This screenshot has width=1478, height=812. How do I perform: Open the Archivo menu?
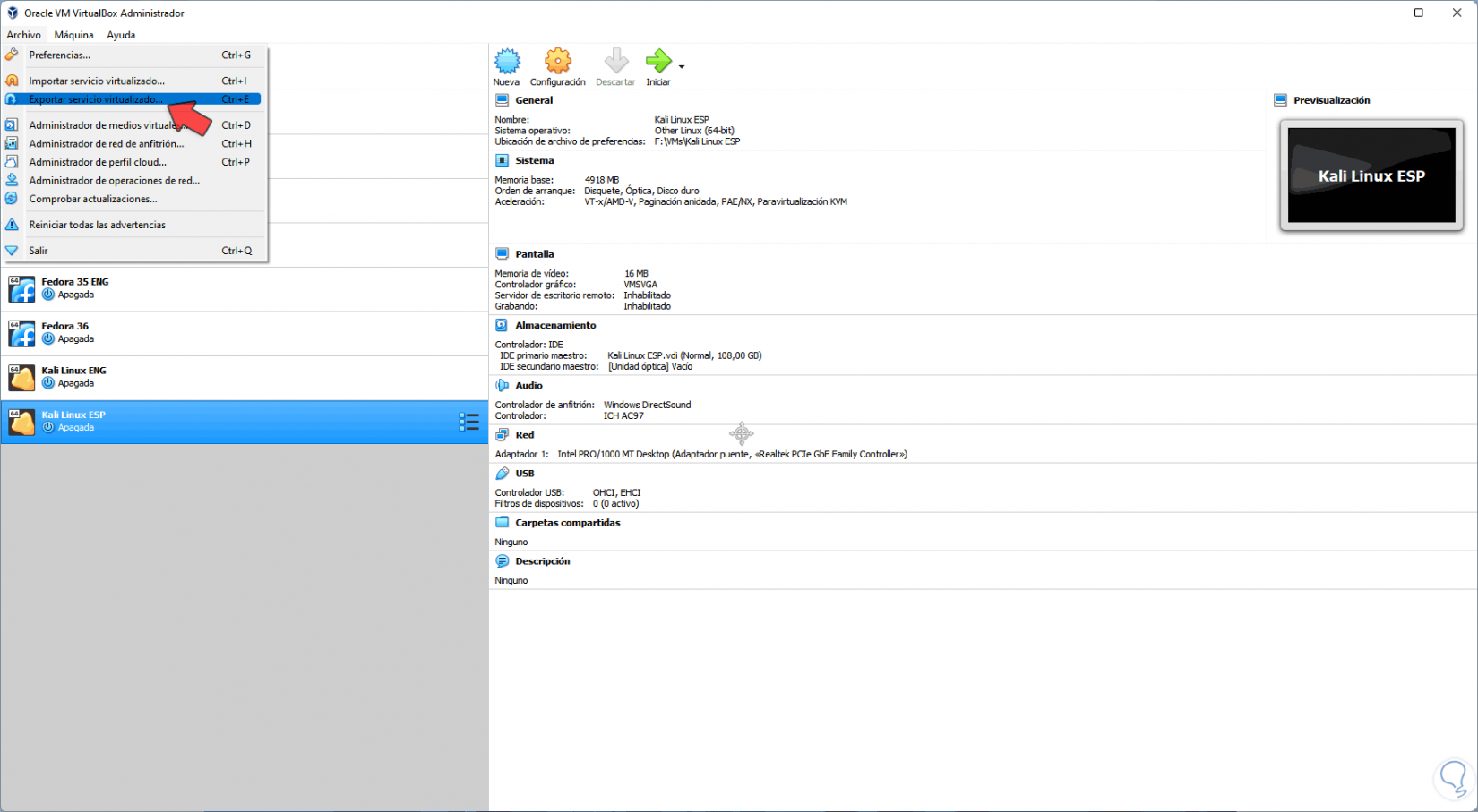click(24, 35)
